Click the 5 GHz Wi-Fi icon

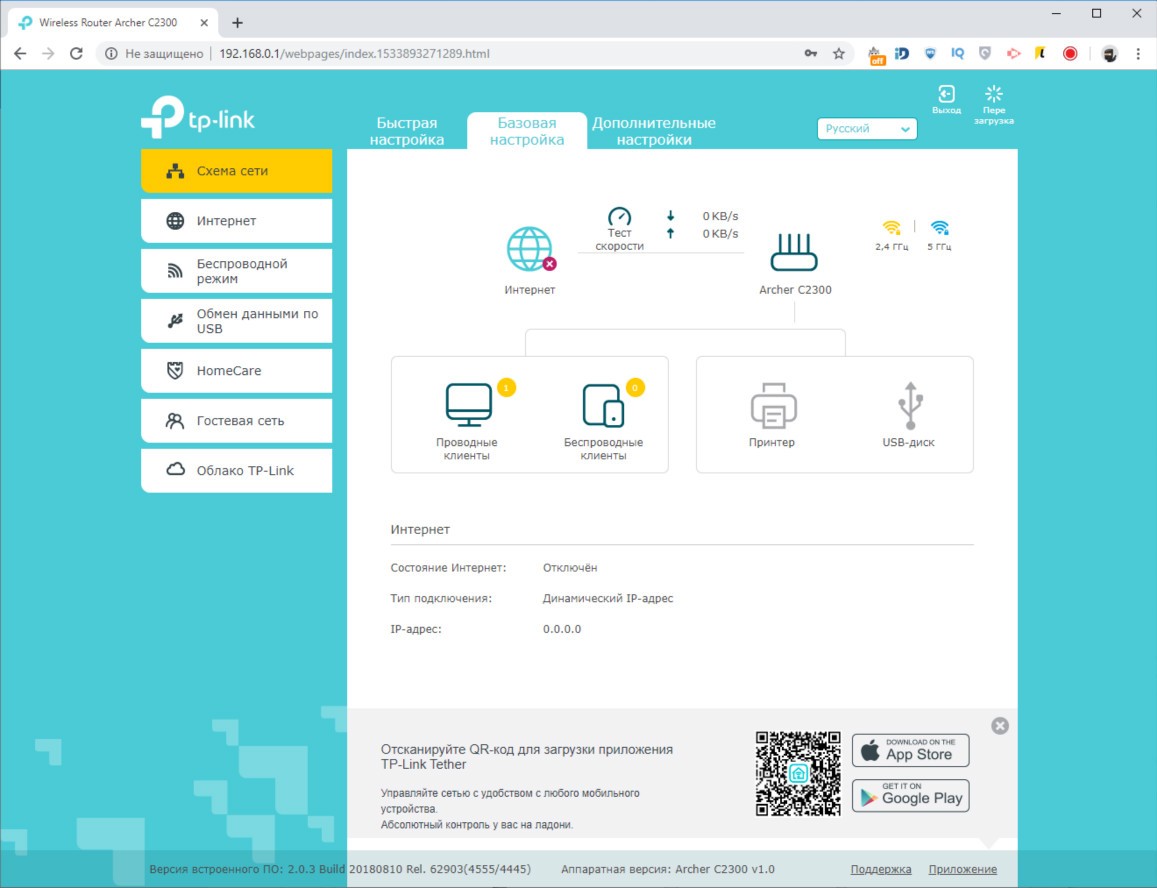pyautogui.click(x=939, y=228)
